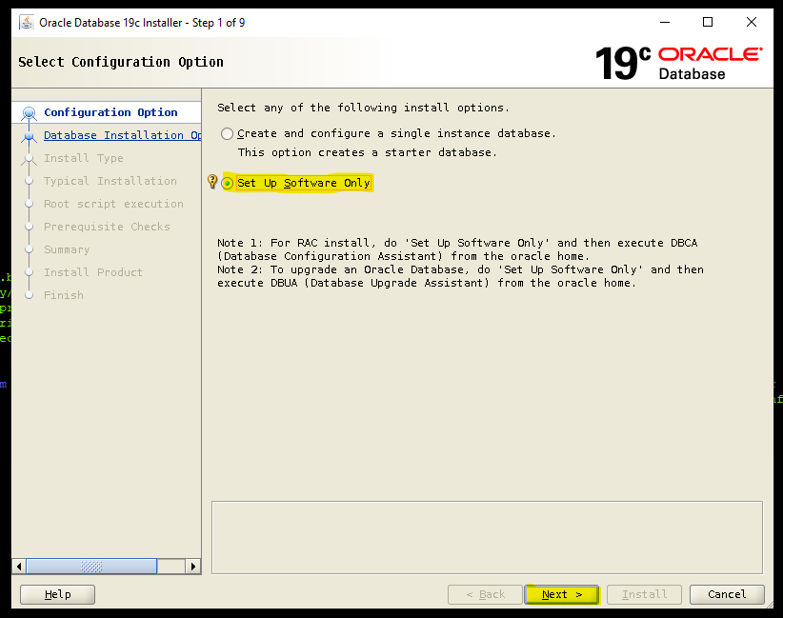Image resolution: width=785 pixels, height=618 pixels.
Task: Click the Typical Installation step
Action: [x=110, y=181]
